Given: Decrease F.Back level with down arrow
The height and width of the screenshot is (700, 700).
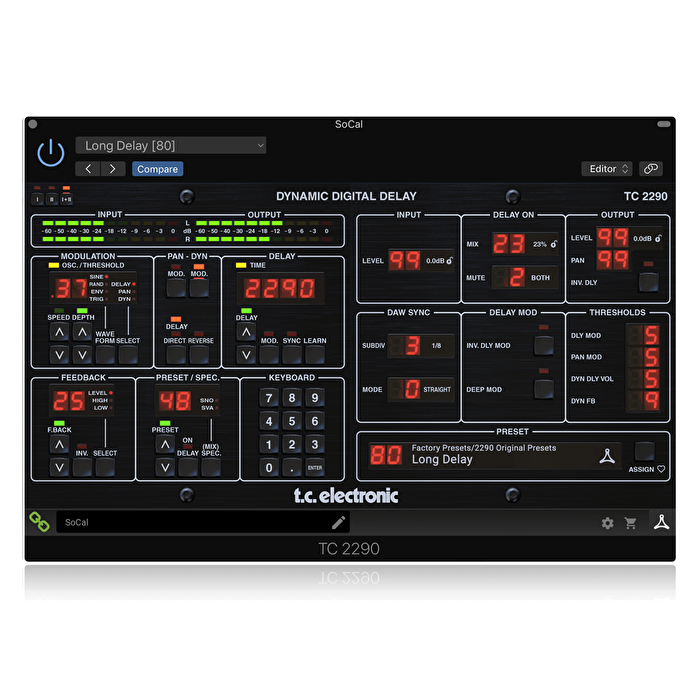Looking at the screenshot, I should [x=59, y=467].
